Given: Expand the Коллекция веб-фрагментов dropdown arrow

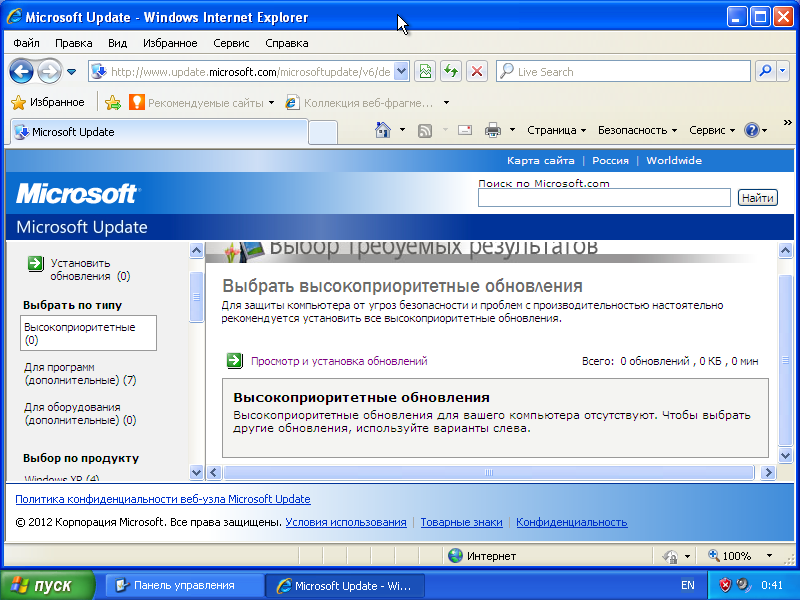Looking at the screenshot, I should point(446,103).
